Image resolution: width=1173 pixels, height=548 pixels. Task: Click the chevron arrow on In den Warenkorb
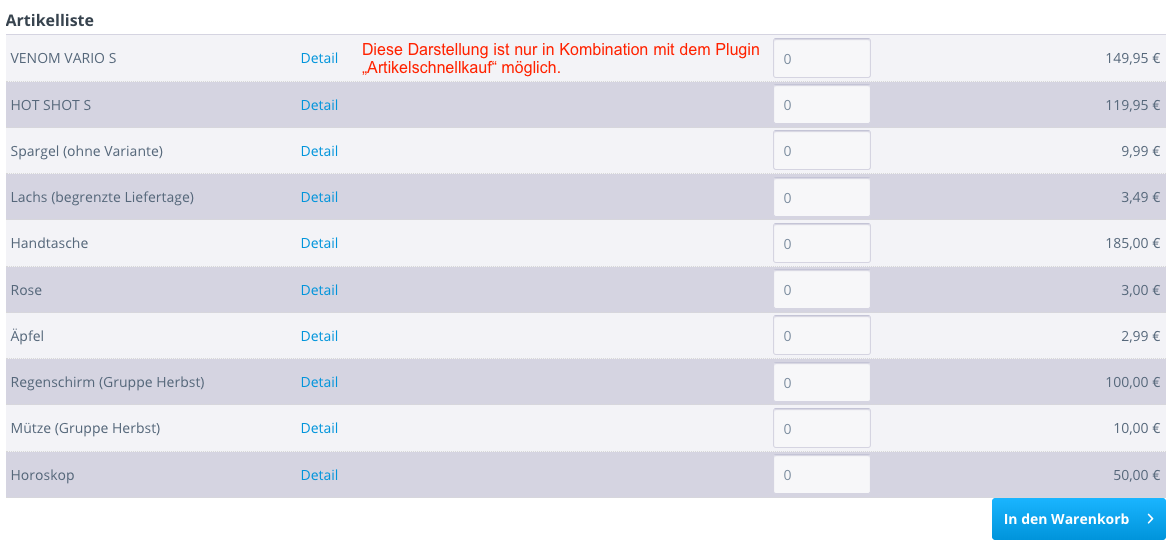1151,519
